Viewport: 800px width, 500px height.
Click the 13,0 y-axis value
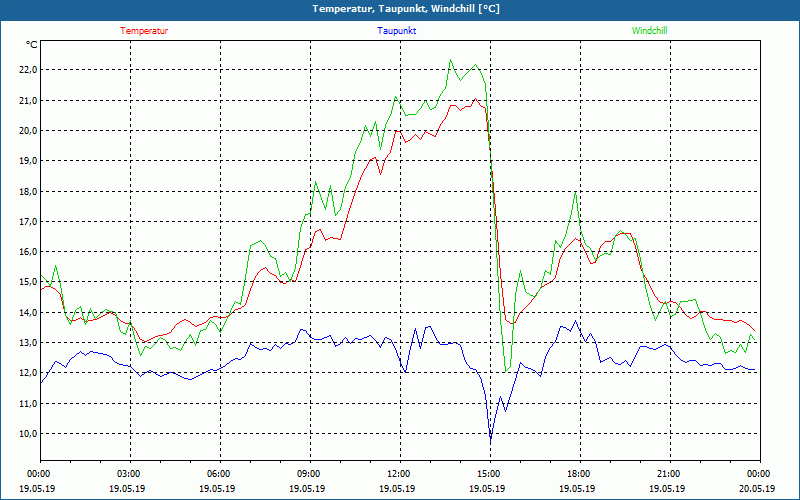click(29, 342)
